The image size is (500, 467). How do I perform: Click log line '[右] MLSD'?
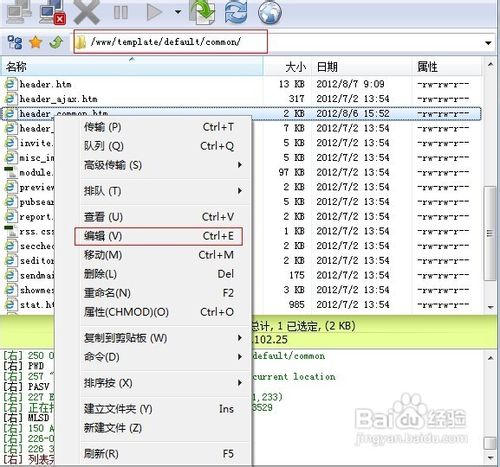(x=26, y=418)
